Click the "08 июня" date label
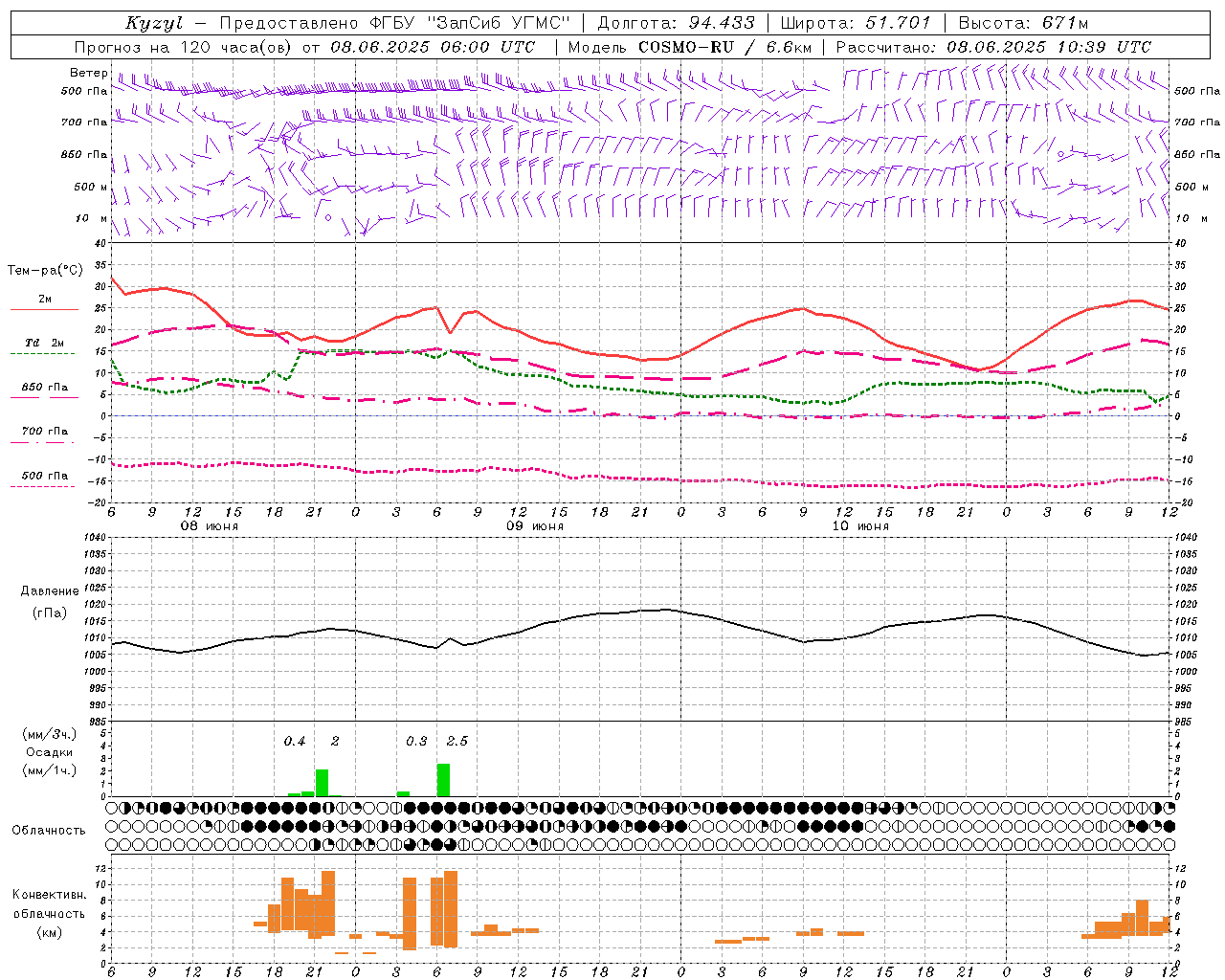Screen dimensions: 1225x980 pyautogui.click(x=210, y=526)
